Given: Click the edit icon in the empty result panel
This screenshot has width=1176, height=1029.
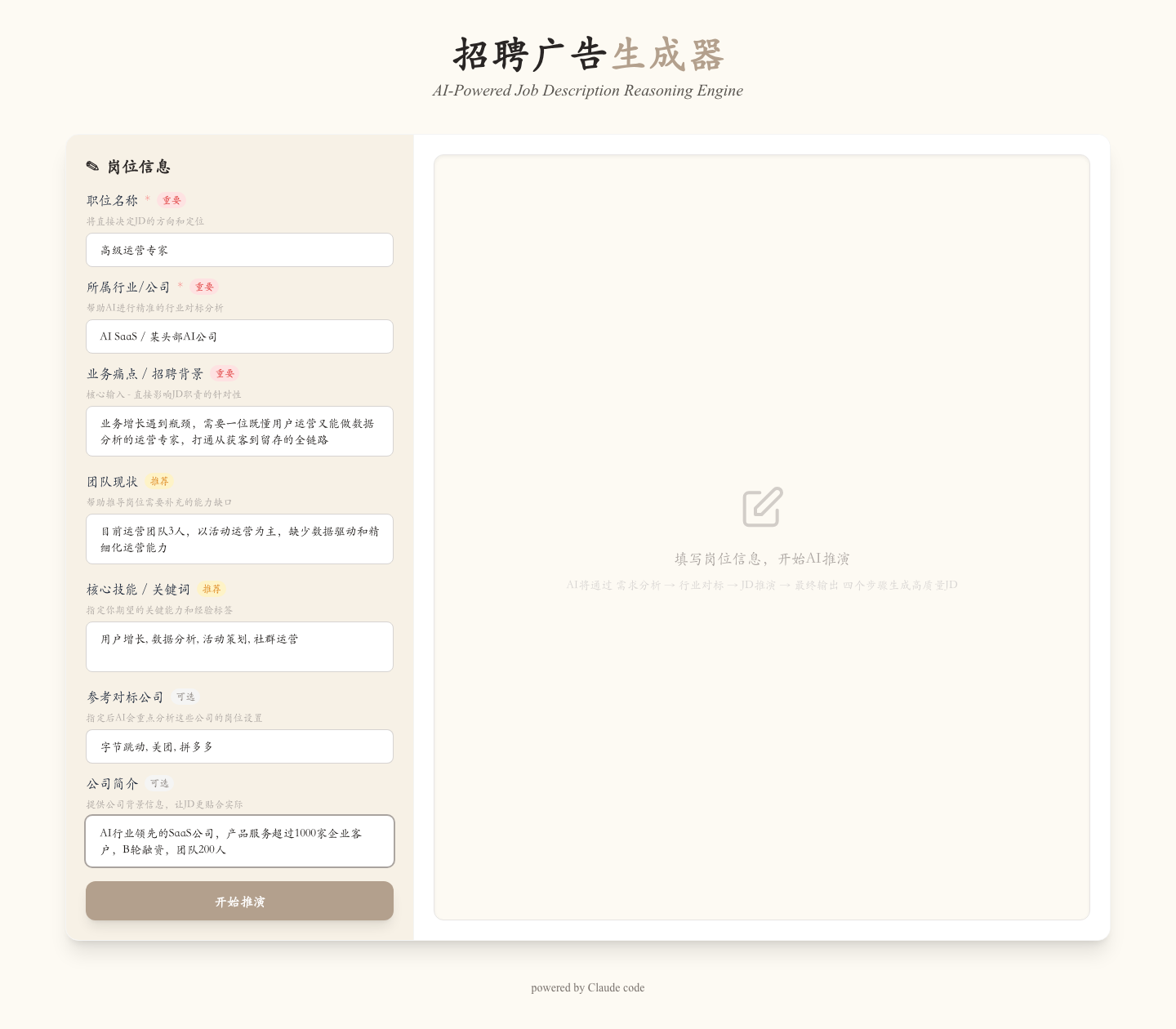Looking at the screenshot, I should click(x=762, y=507).
